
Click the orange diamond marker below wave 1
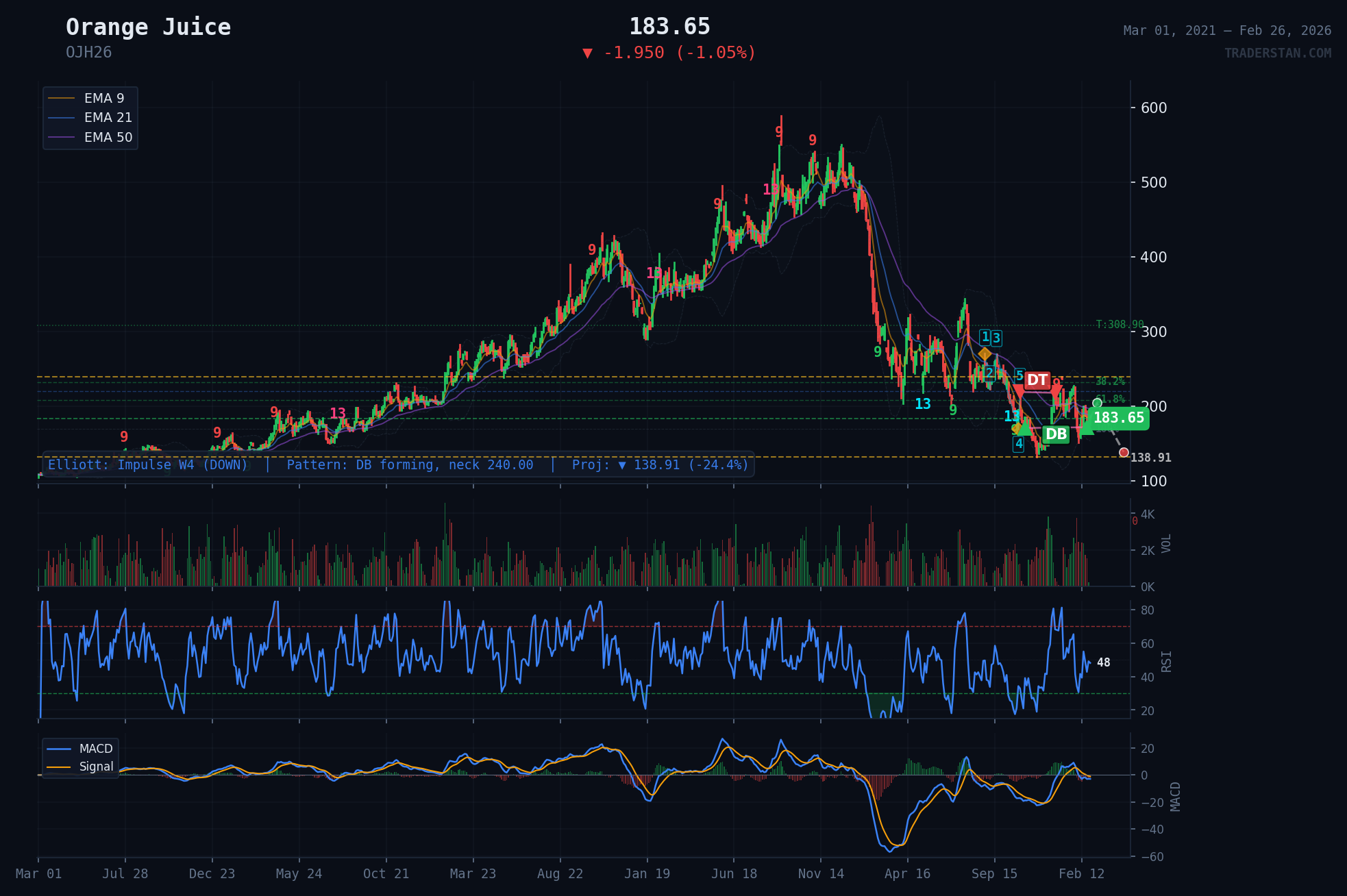click(985, 354)
